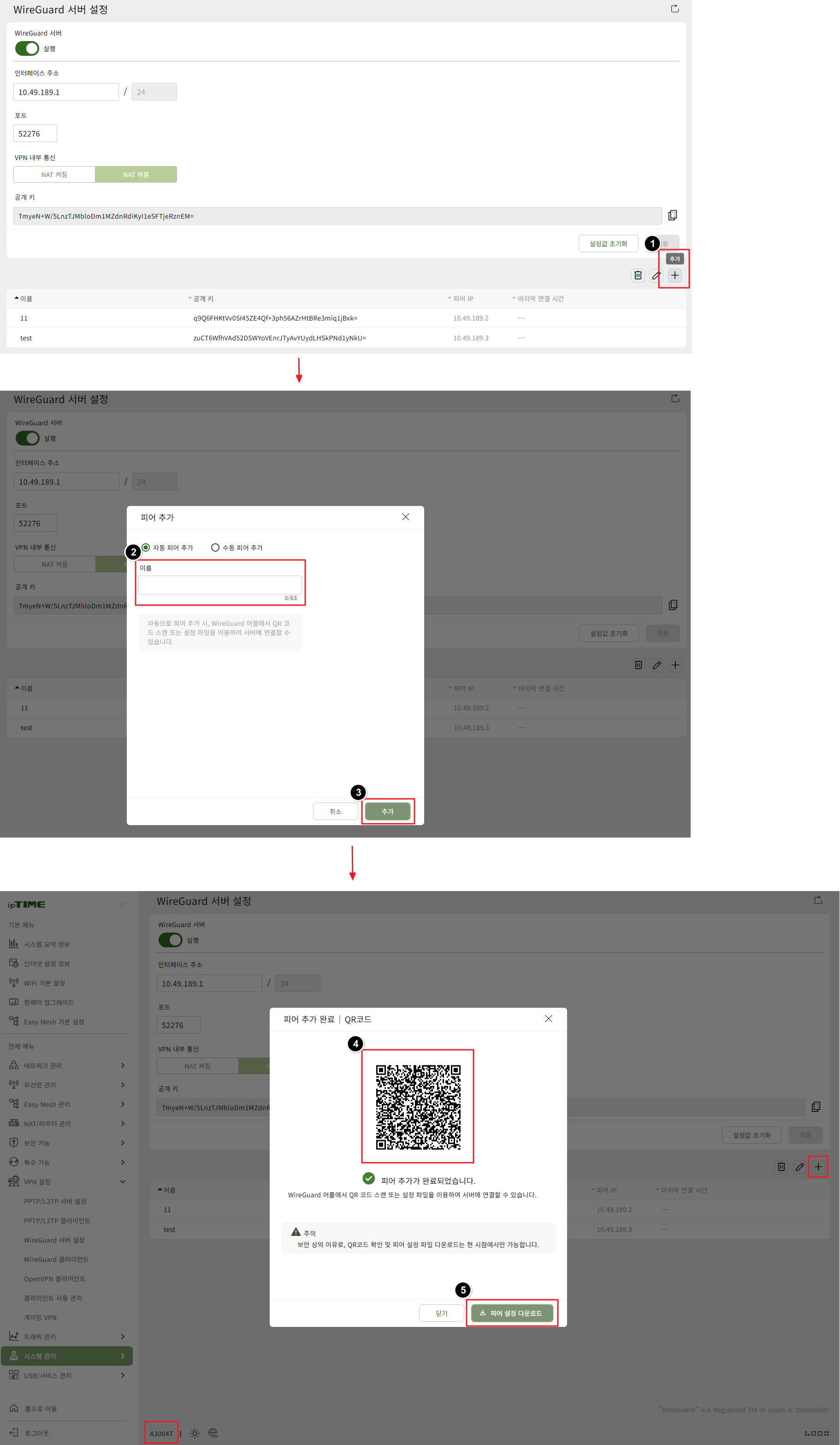Open 인터넷 설정 정보 in the sidebar
Viewport: 840px width, 1445px height.
tap(47, 963)
